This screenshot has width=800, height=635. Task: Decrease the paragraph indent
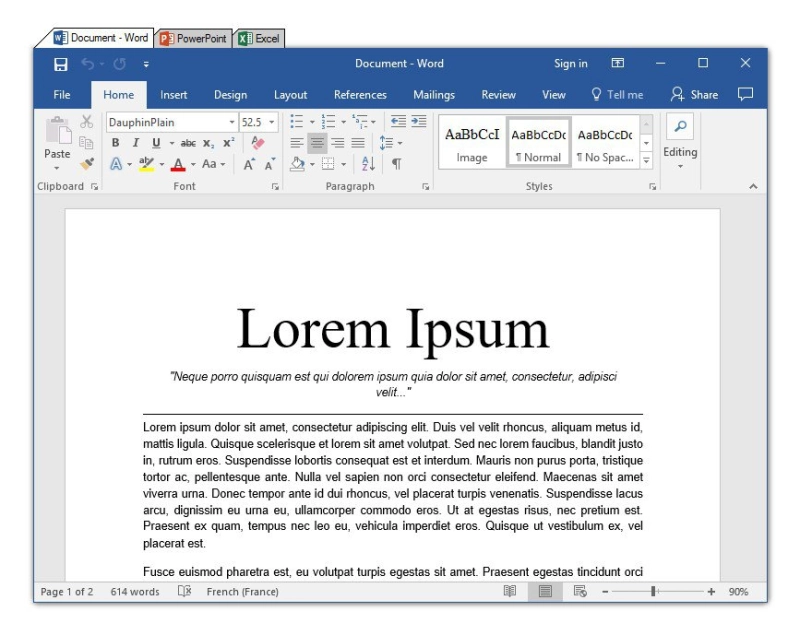click(x=398, y=121)
